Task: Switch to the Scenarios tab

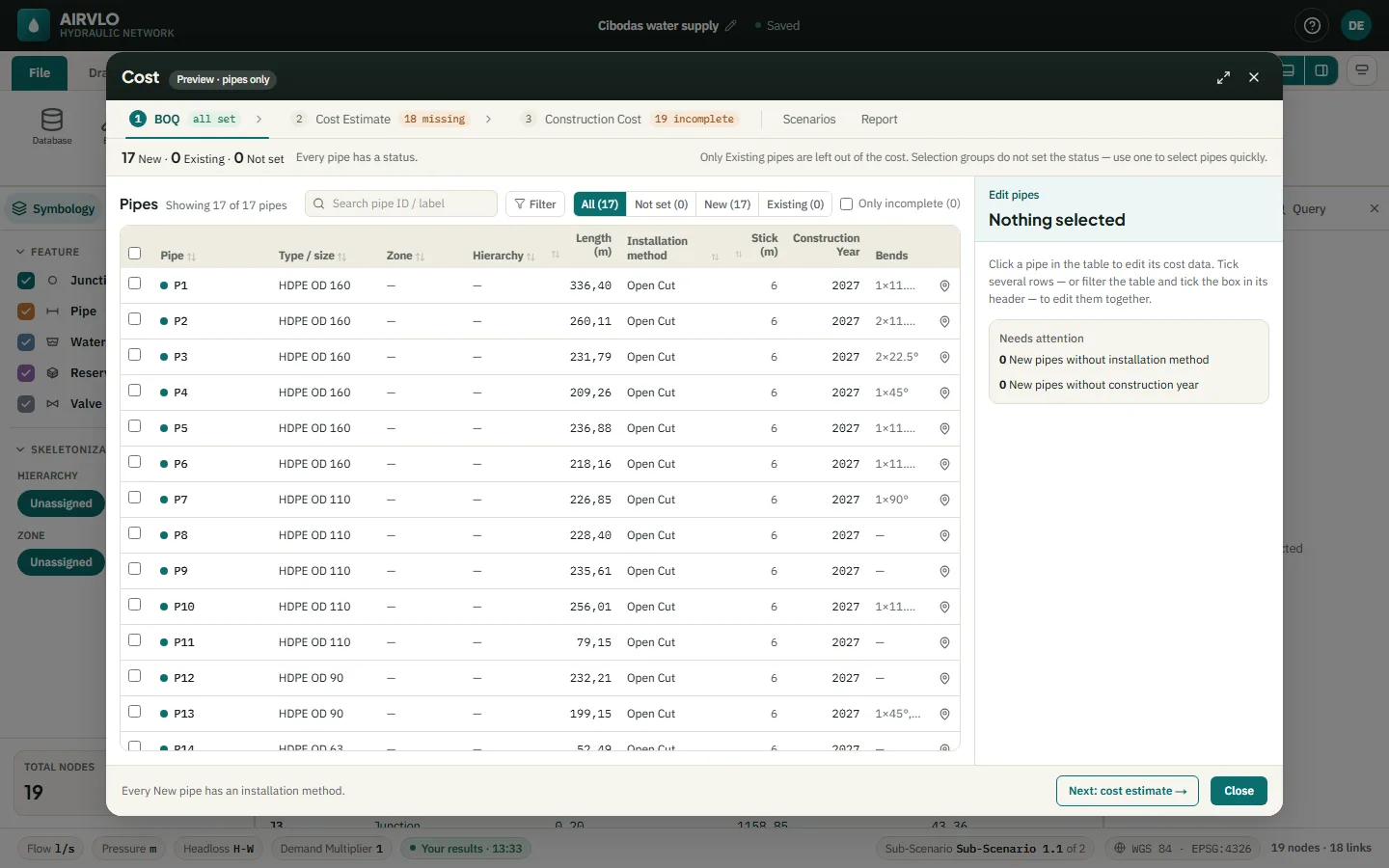Action: coord(808,120)
